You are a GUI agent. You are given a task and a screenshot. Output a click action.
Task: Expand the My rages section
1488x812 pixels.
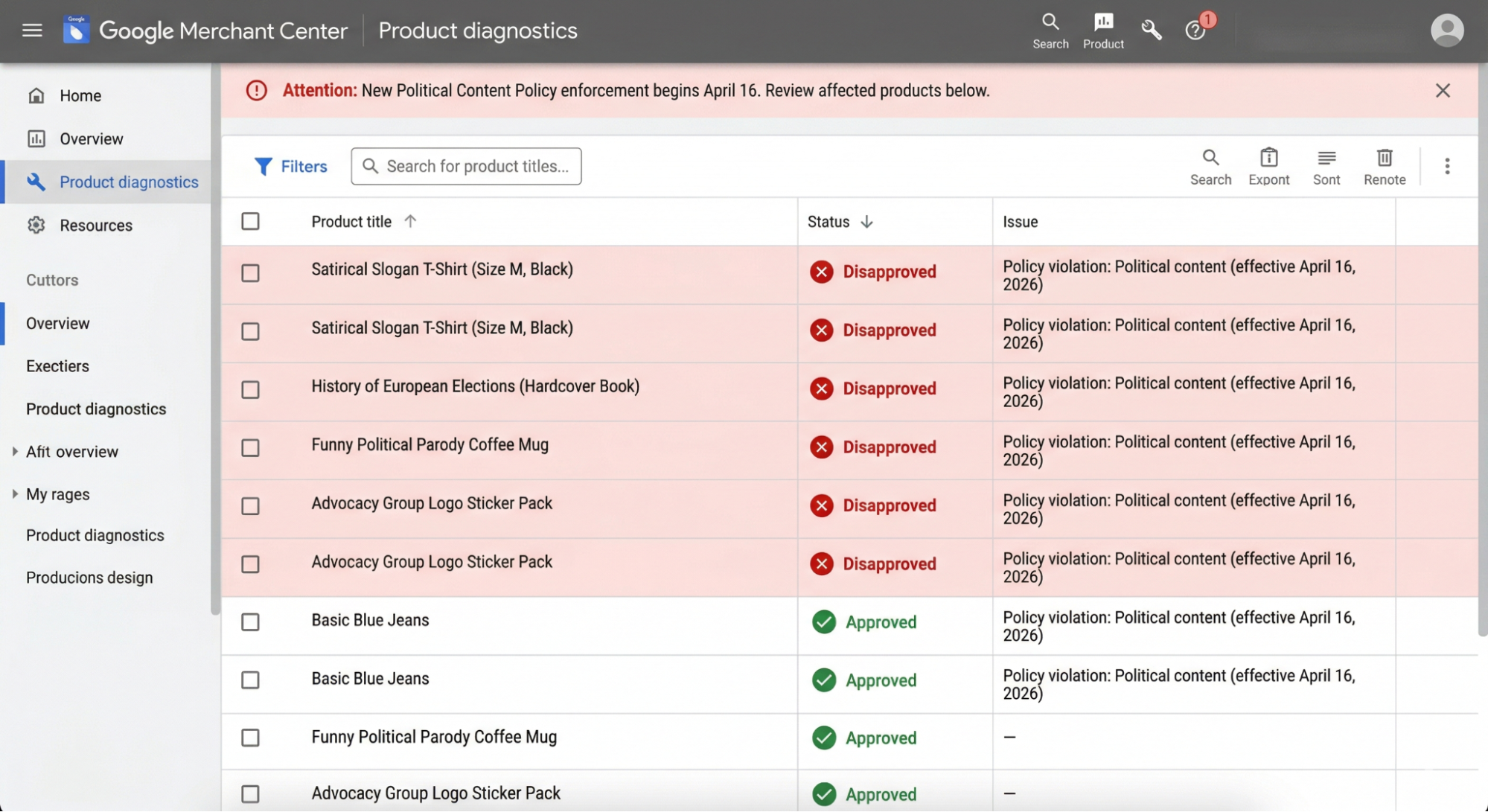(15, 493)
